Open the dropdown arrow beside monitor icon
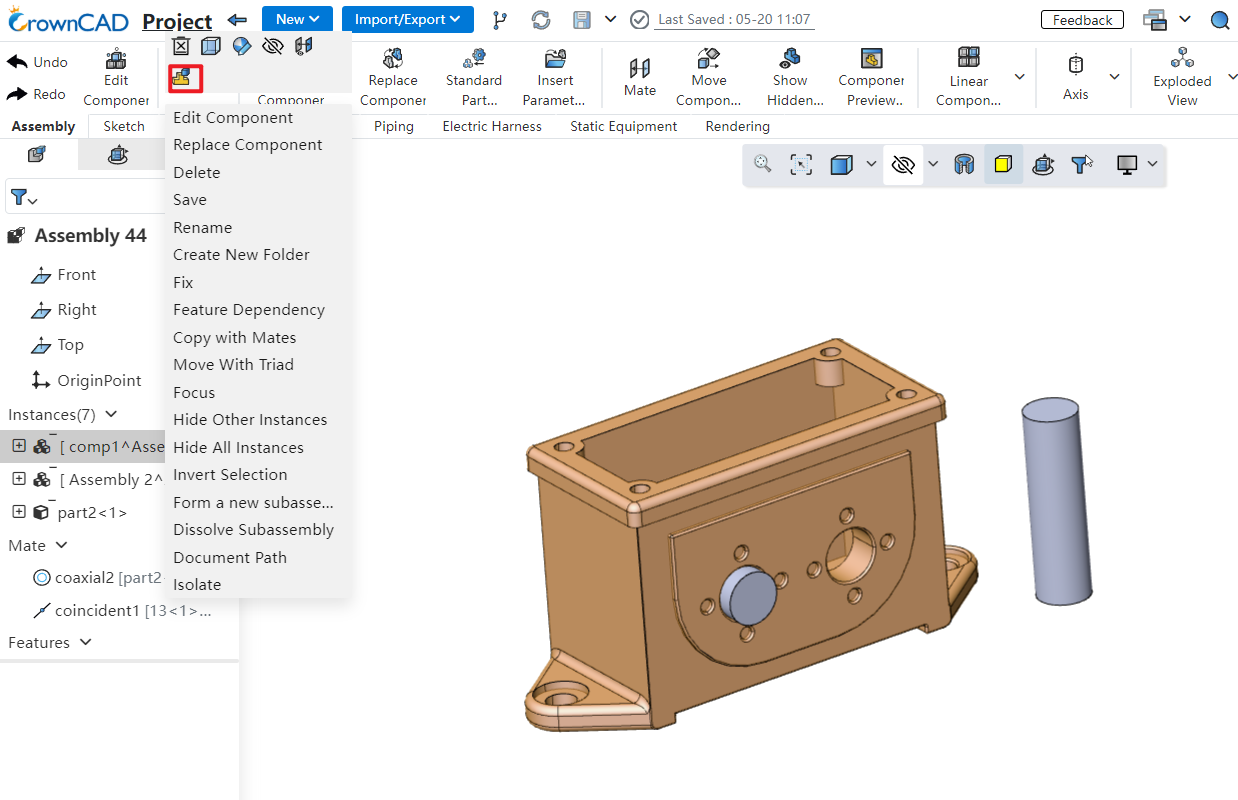The width and height of the screenshot is (1238, 800). (x=1153, y=165)
